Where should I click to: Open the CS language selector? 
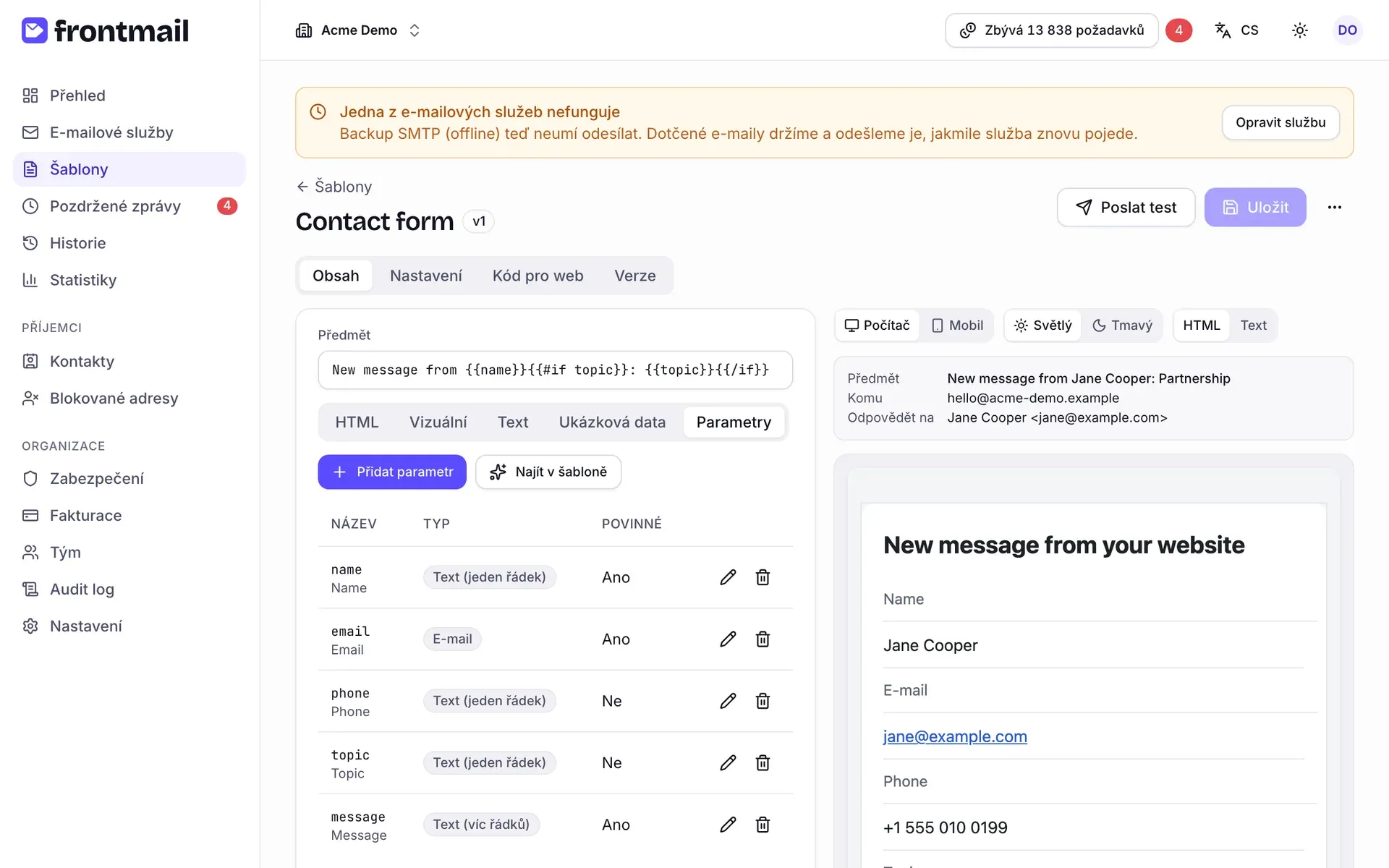point(1237,30)
